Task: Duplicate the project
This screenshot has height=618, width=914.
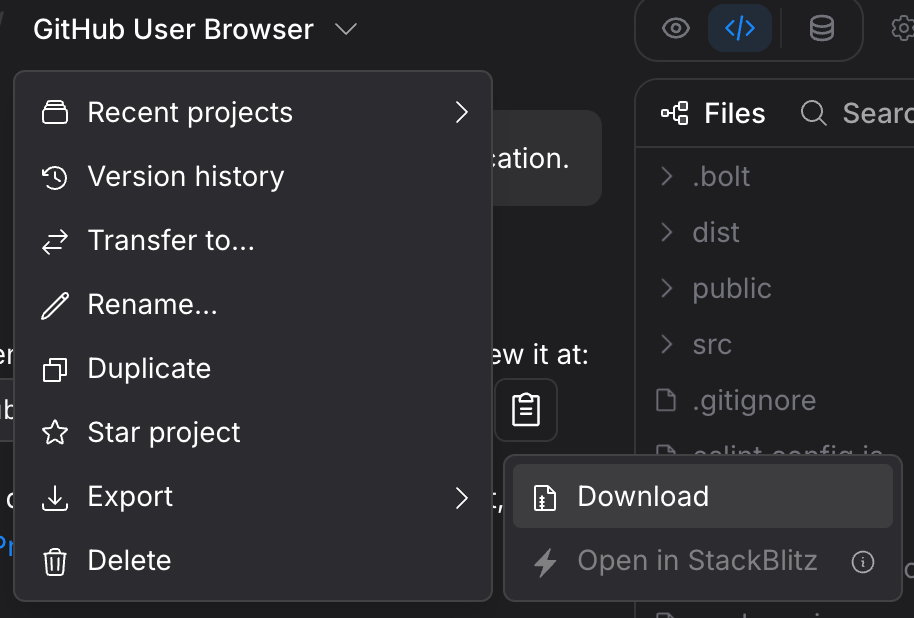Action: click(253, 368)
